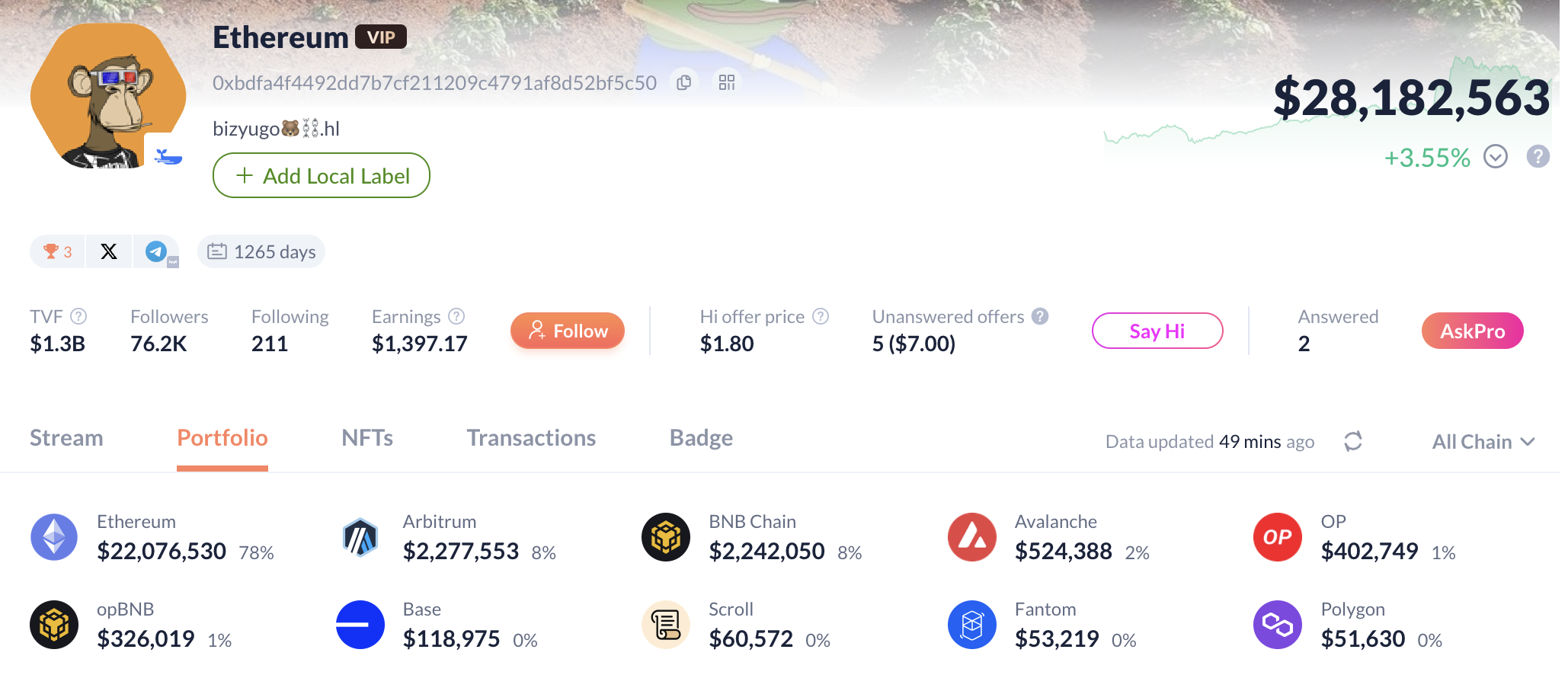Open help icon next to TVF

[x=78, y=316]
